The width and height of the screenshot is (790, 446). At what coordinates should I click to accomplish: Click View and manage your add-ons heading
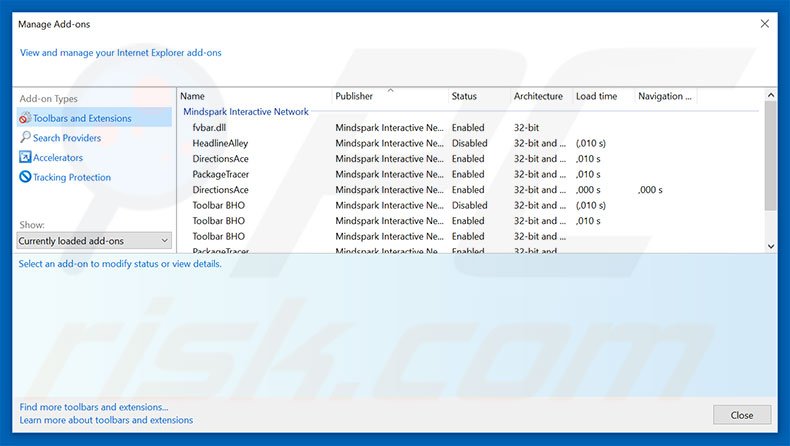120,52
